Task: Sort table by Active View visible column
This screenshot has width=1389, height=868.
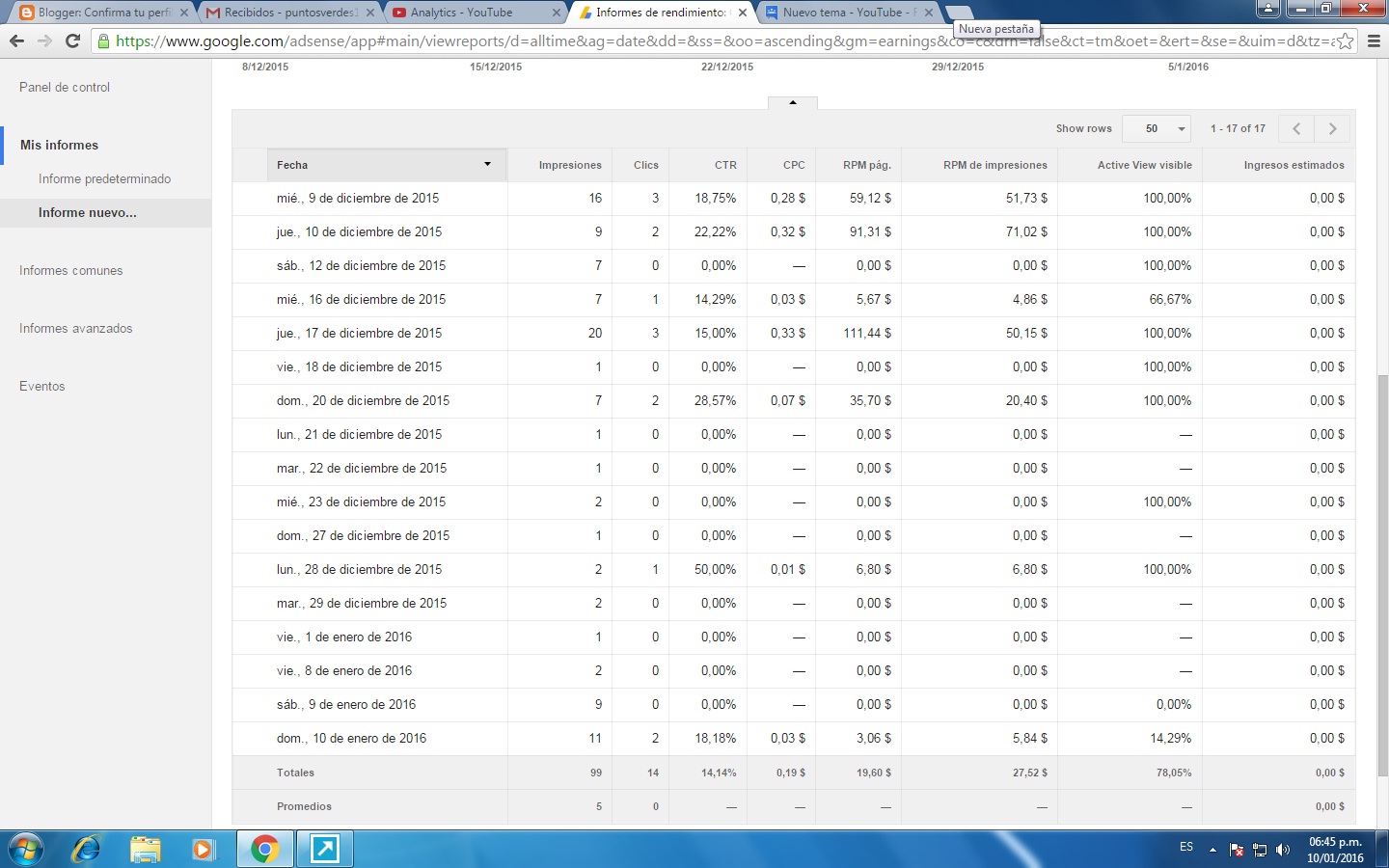Action: [x=1145, y=165]
